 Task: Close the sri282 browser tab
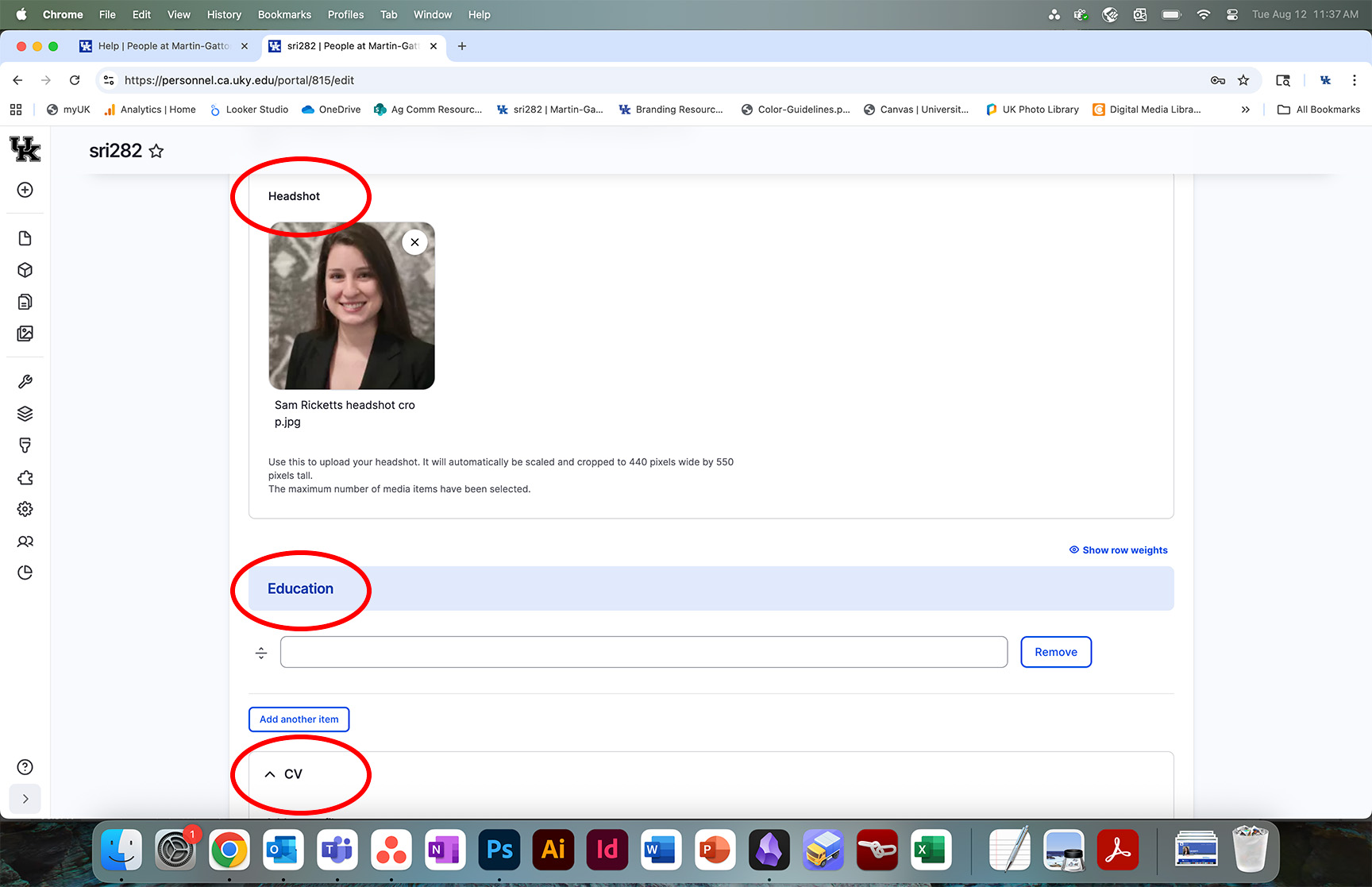[x=434, y=46]
